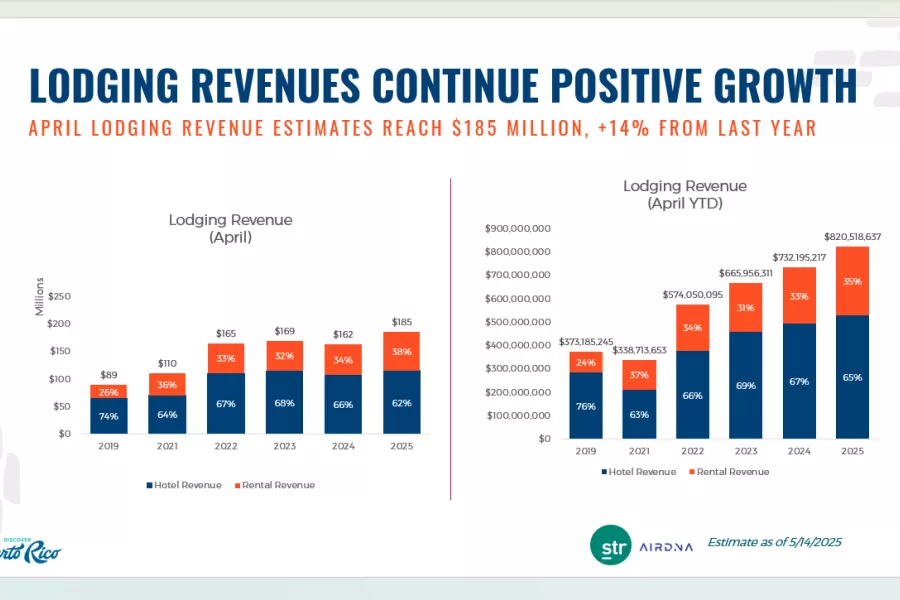Click the 65% hotel segment of YTD 2025 bar

(x=852, y=377)
